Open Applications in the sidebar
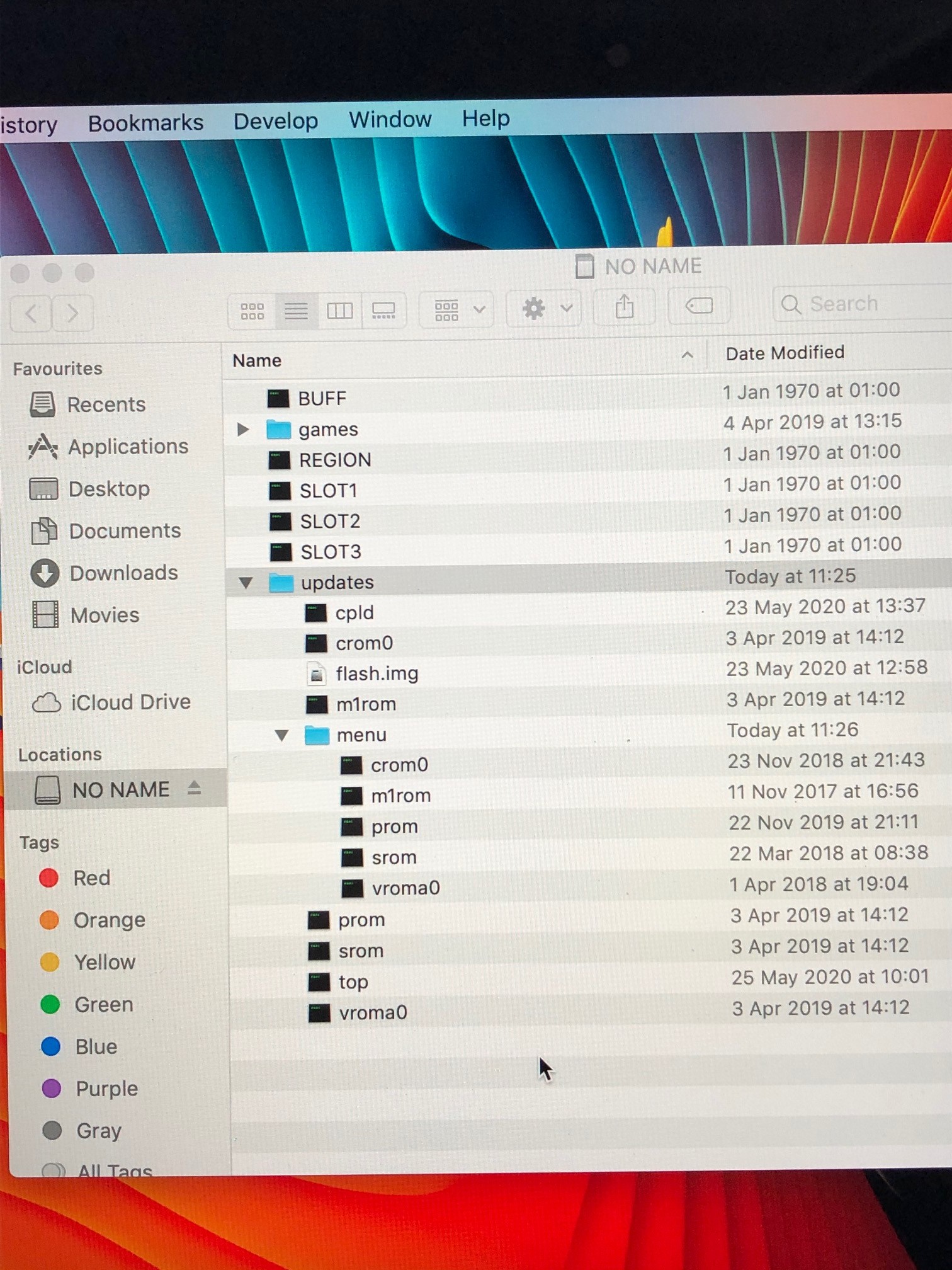The height and width of the screenshot is (1270, 952). click(108, 447)
